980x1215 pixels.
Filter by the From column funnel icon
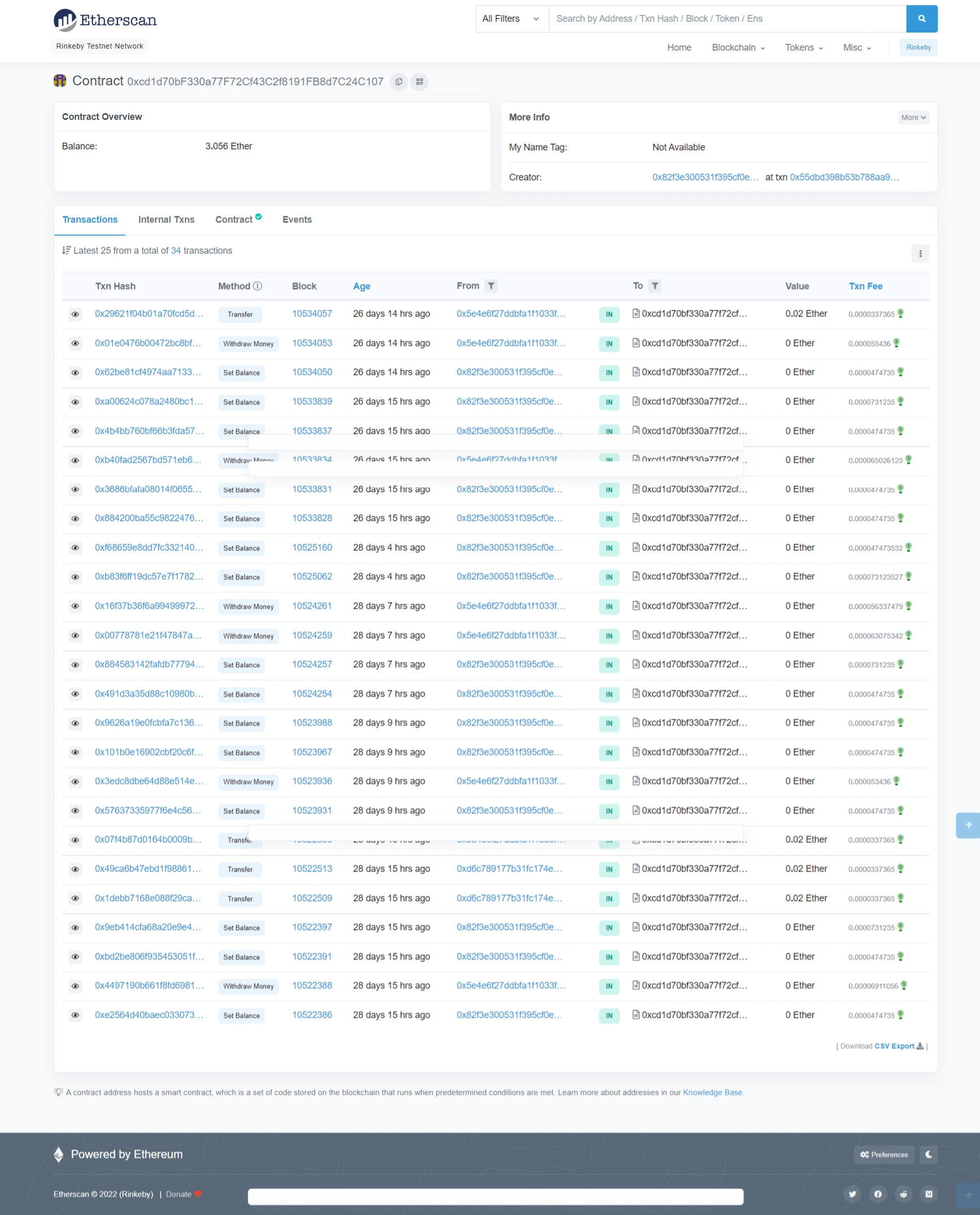pyautogui.click(x=491, y=286)
